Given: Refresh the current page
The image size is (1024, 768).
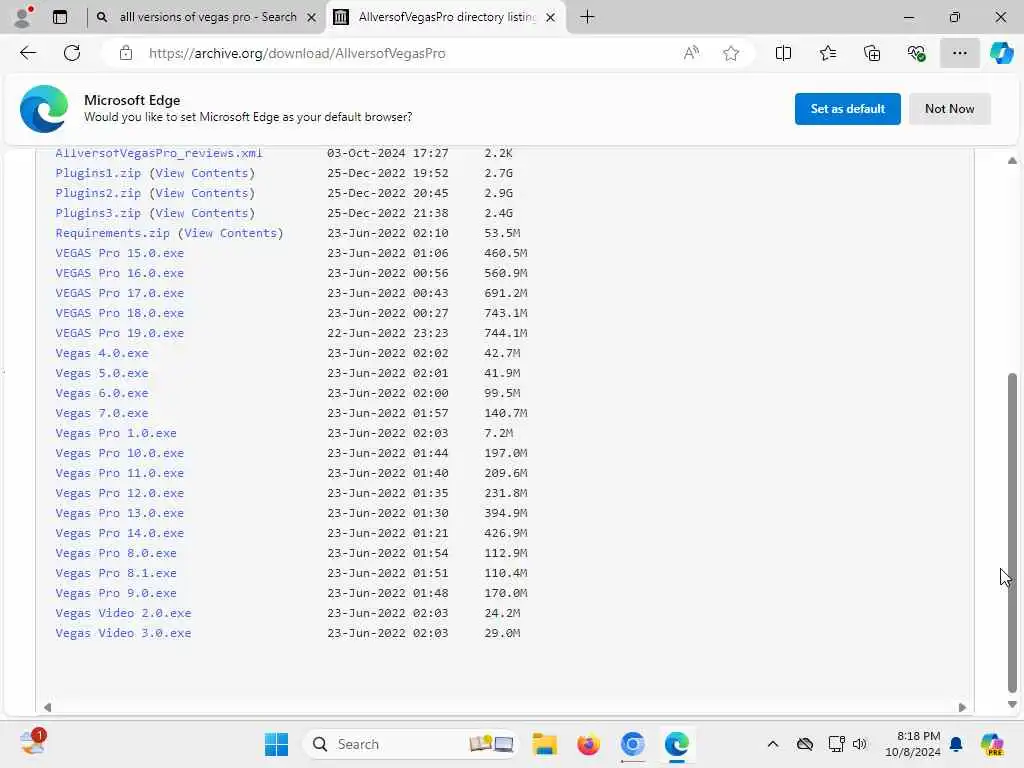Looking at the screenshot, I should click(x=72, y=53).
